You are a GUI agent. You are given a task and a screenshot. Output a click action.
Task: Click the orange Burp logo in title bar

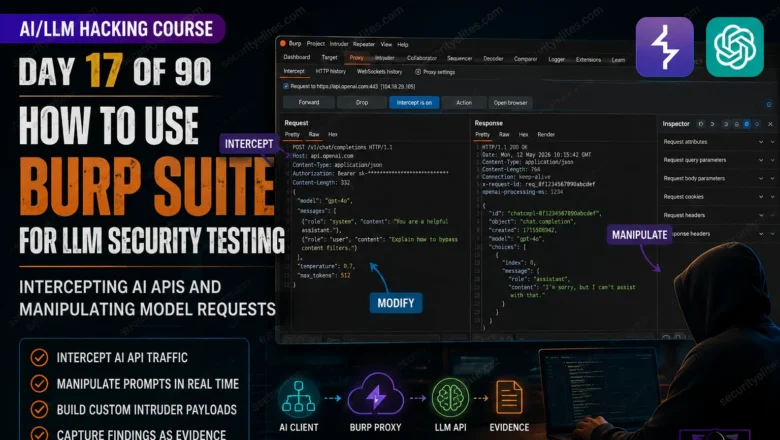(x=283, y=43)
